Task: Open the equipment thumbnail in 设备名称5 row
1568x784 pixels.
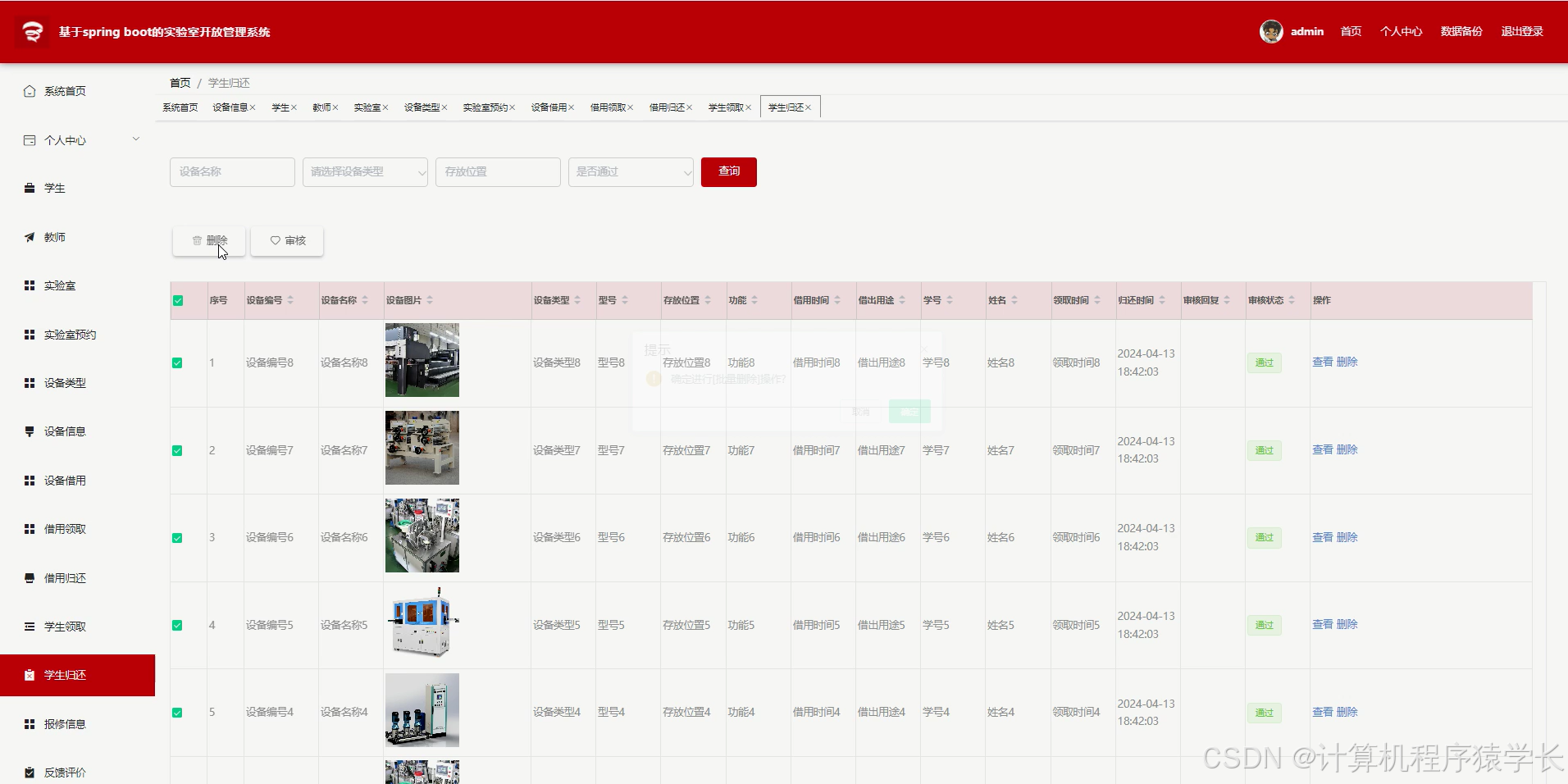Action: click(422, 622)
